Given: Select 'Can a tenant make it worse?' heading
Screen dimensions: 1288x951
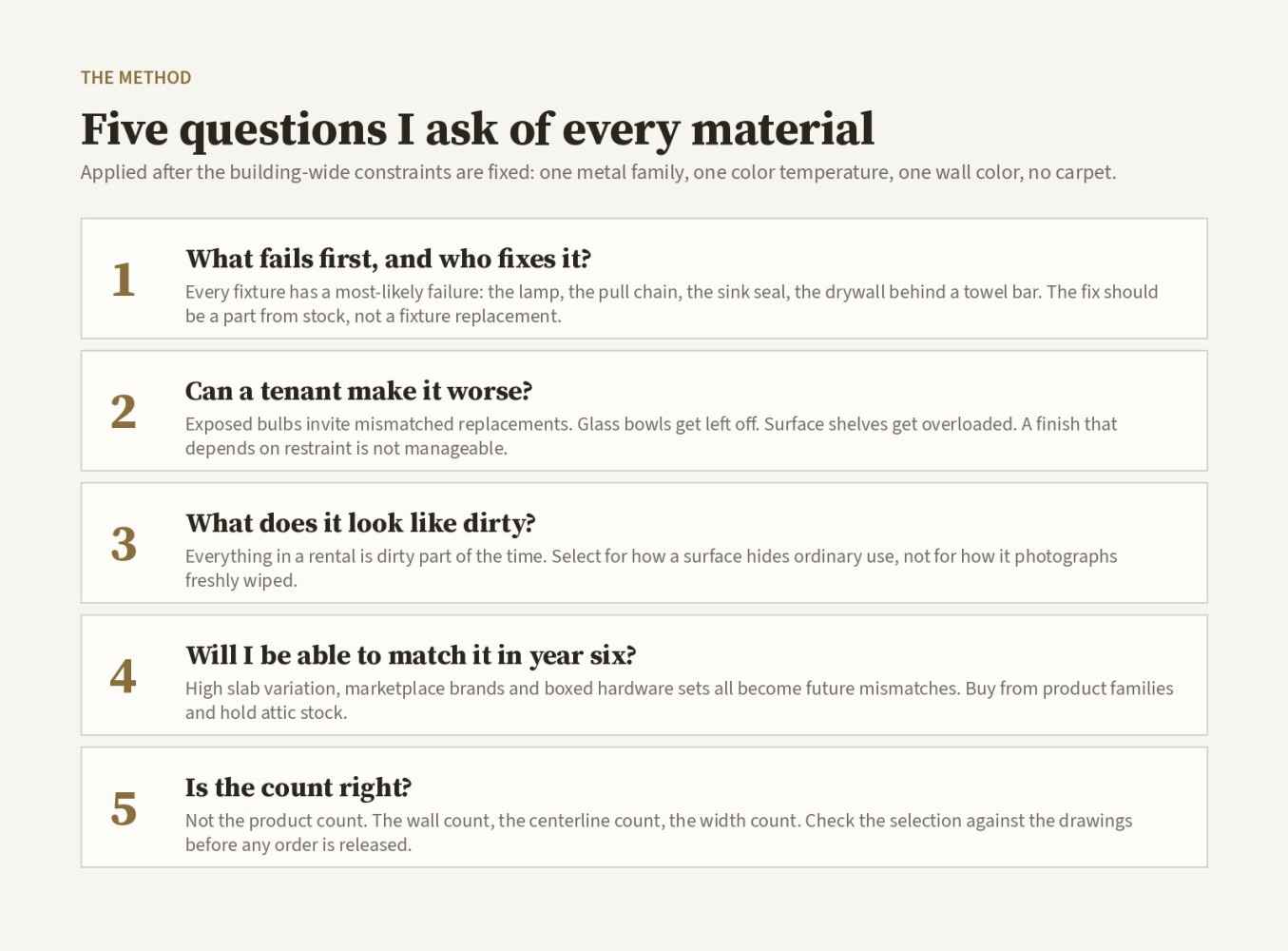Looking at the screenshot, I should coord(358,391).
